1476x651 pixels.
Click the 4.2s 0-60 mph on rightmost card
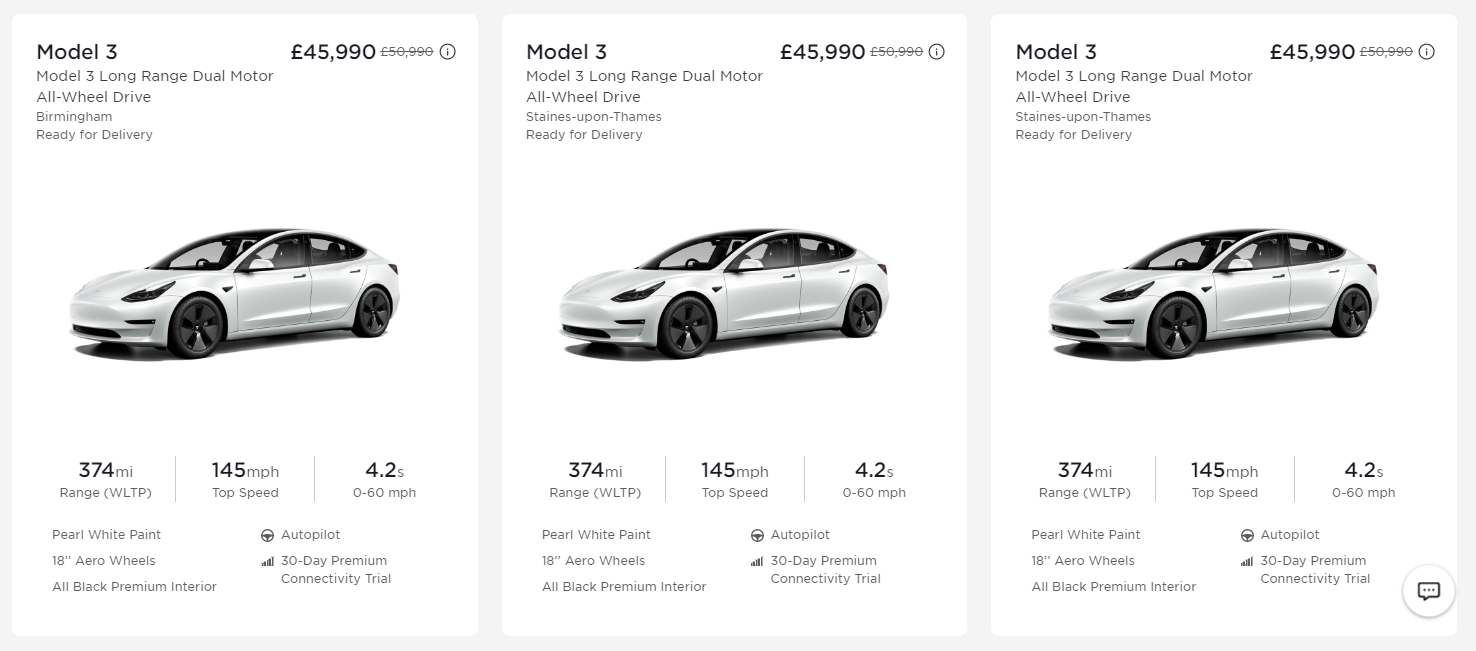[1364, 479]
